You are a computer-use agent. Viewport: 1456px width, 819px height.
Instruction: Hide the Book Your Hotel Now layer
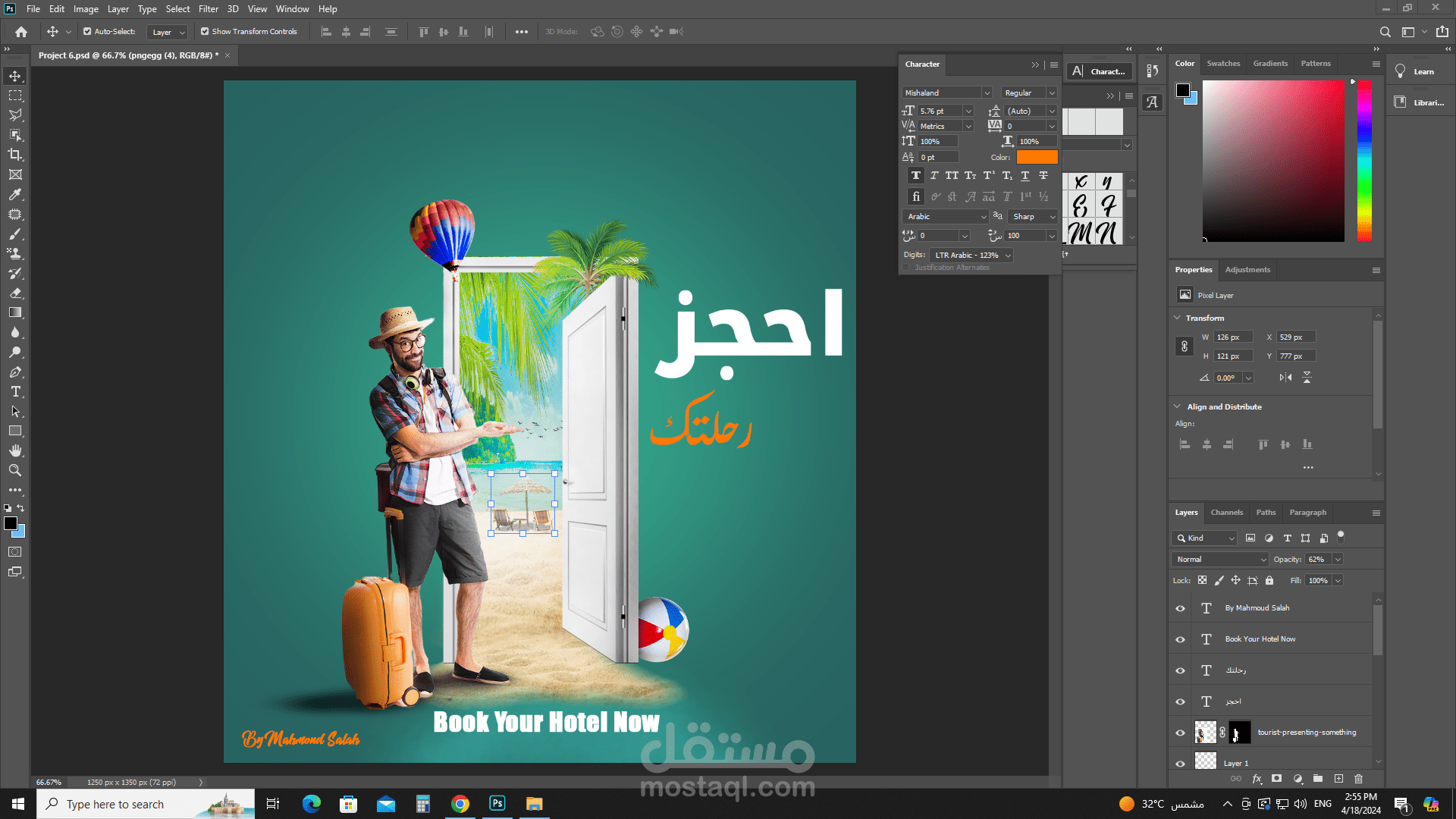click(x=1180, y=639)
